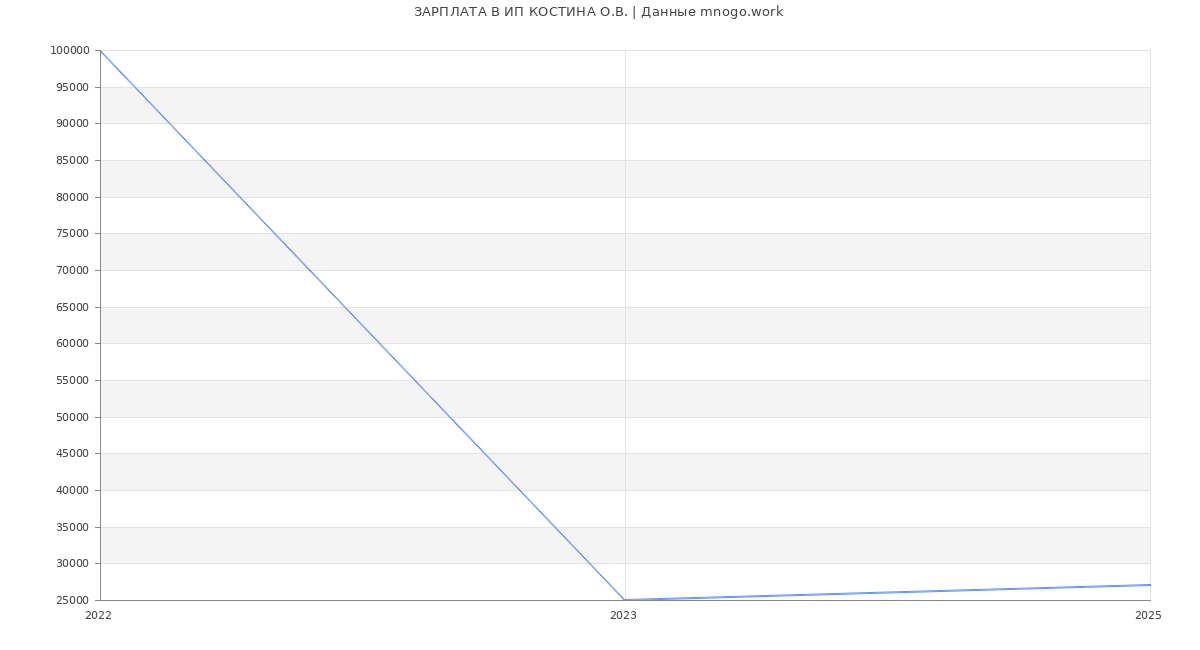Select the 100000 y-axis label
Viewport: 1200px width, 650px height.
click(69, 51)
